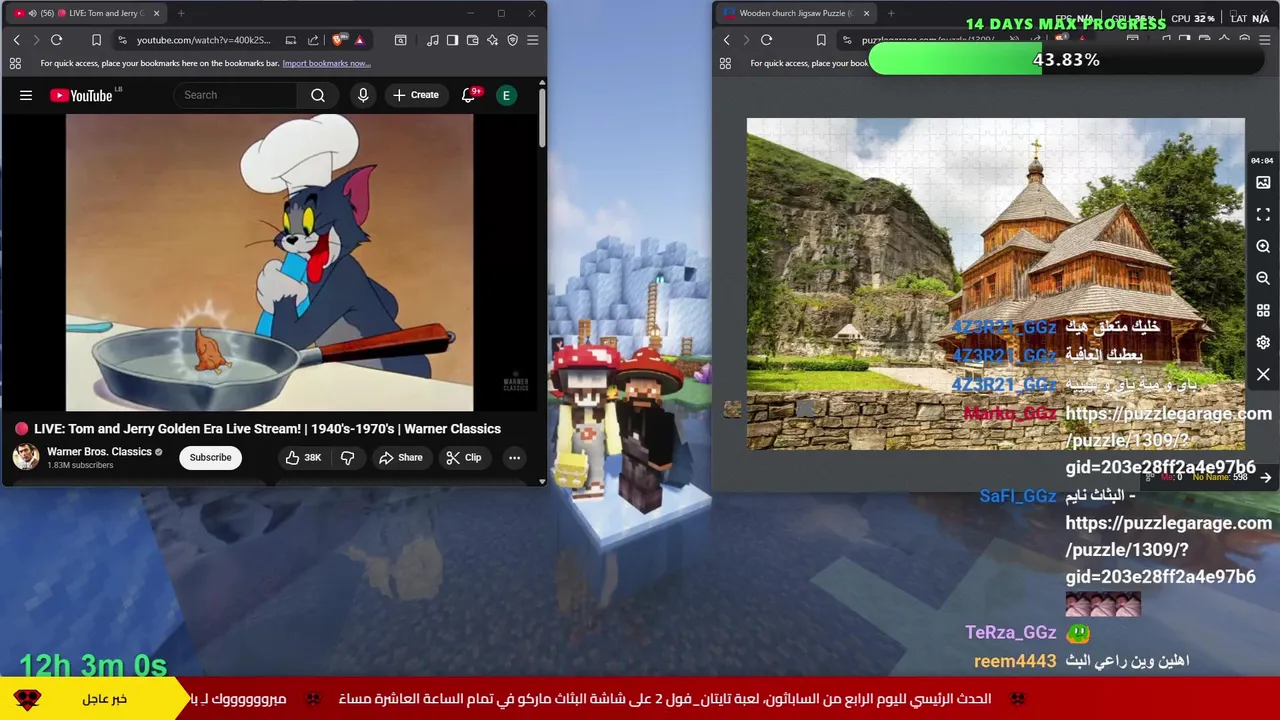Viewport: 1280px width, 720px height.
Task: Subscribe to Warner Bros. Classics
Action: coord(210,457)
